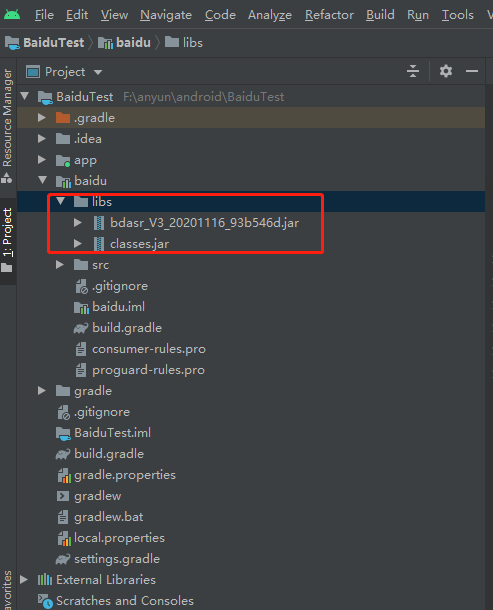The image size is (493, 610).
Task: Collapse the BaiduTest root node
Action: 25,96
